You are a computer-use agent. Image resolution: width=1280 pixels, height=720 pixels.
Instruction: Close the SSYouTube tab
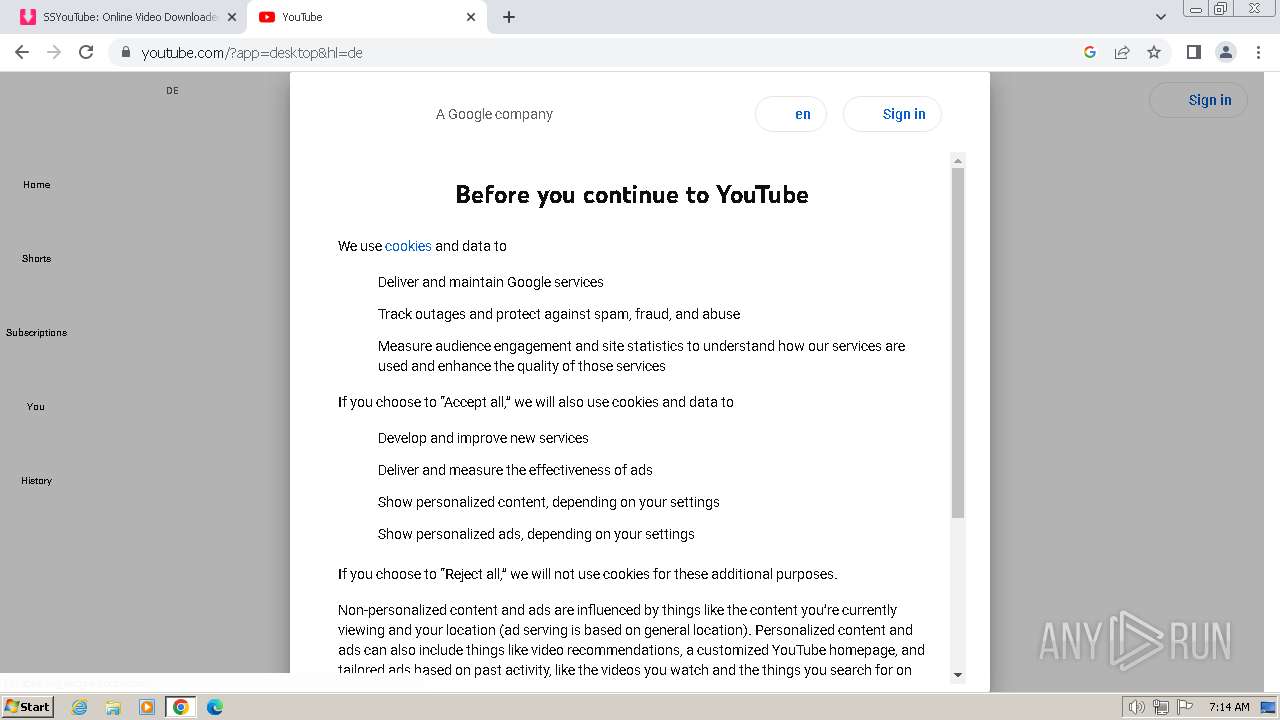click(x=232, y=17)
